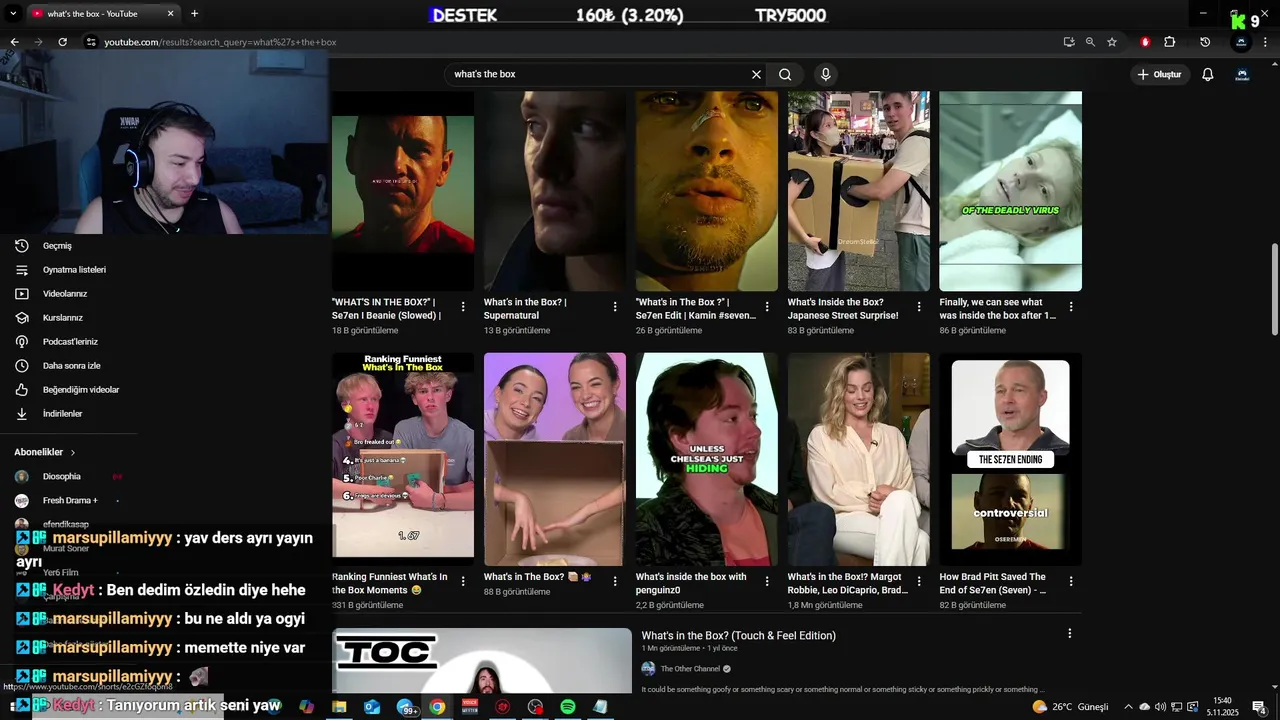
Task: Open options for penguinz0 short
Action: (767, 581)
